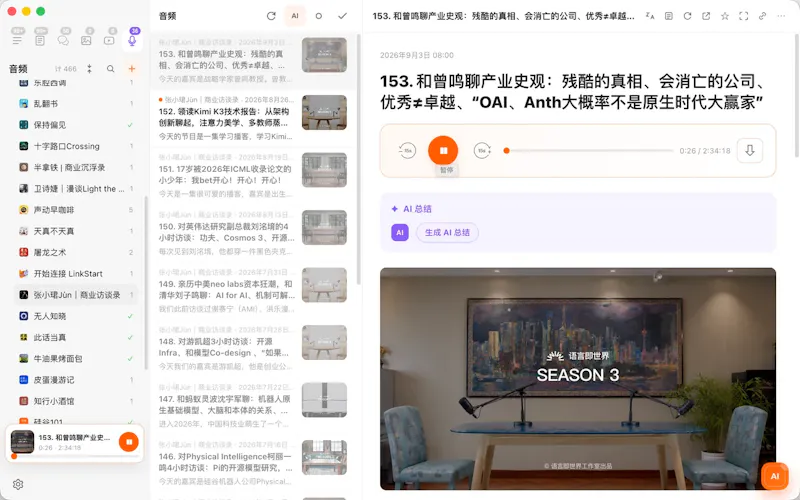Click the purple AI badge in summary box

pos(399,232)
